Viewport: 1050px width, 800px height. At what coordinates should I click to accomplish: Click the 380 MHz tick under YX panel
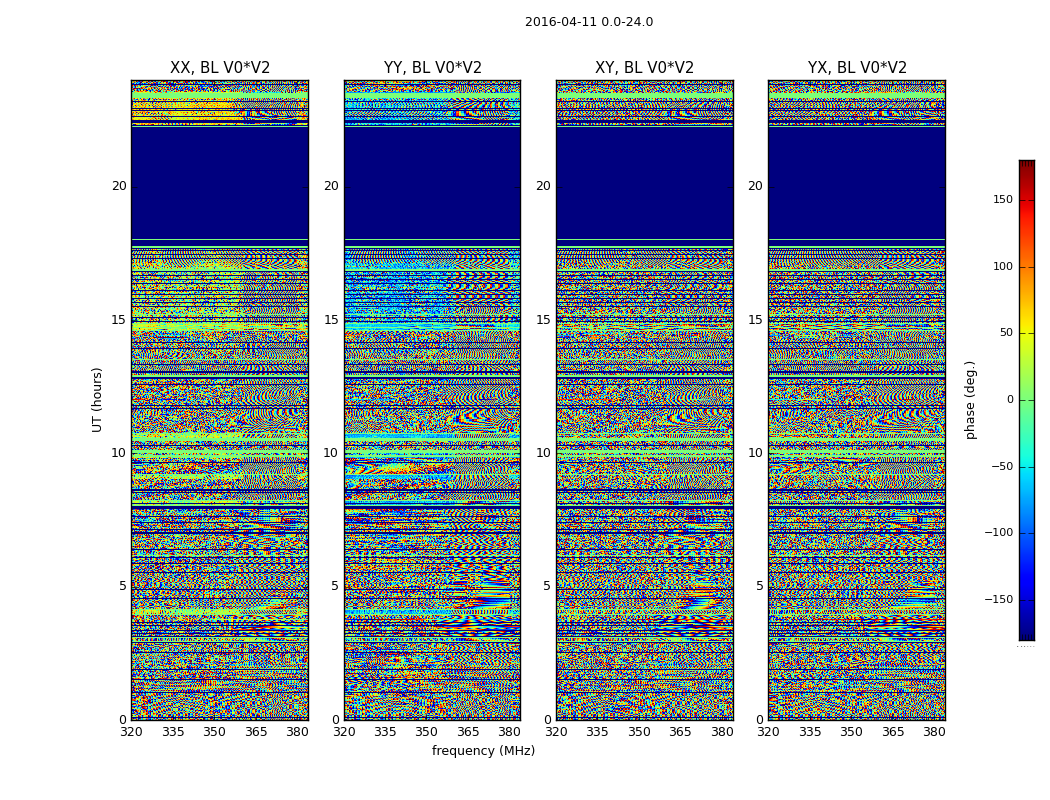[x=934, y=732]
